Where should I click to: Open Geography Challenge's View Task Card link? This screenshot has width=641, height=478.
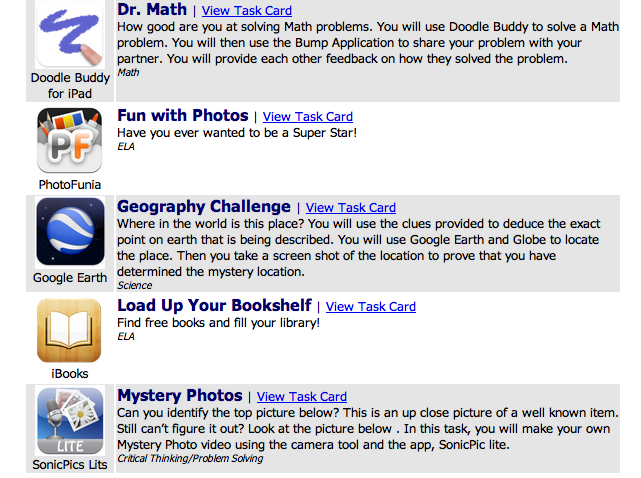[x=351, y=208]
